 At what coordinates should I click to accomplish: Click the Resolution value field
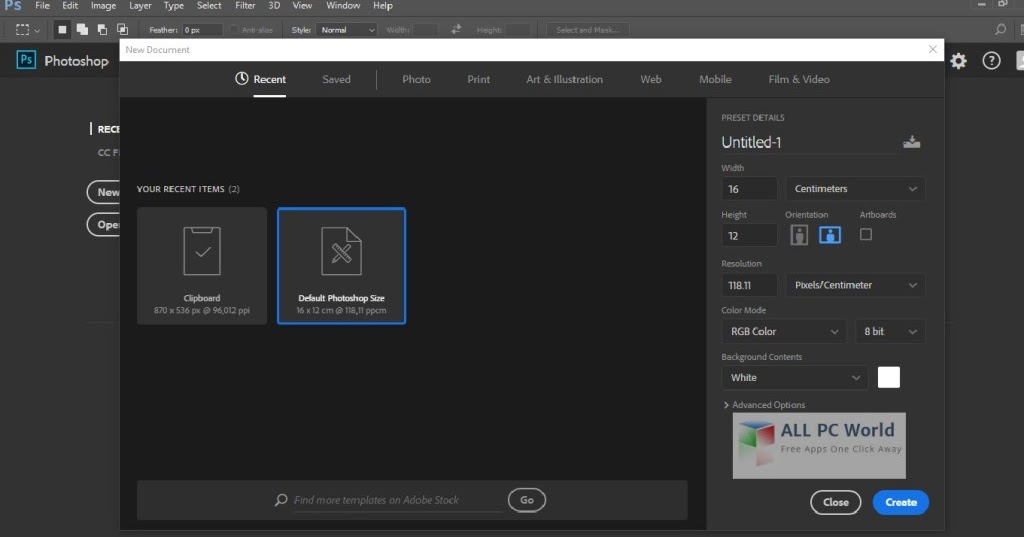[749, 285]
